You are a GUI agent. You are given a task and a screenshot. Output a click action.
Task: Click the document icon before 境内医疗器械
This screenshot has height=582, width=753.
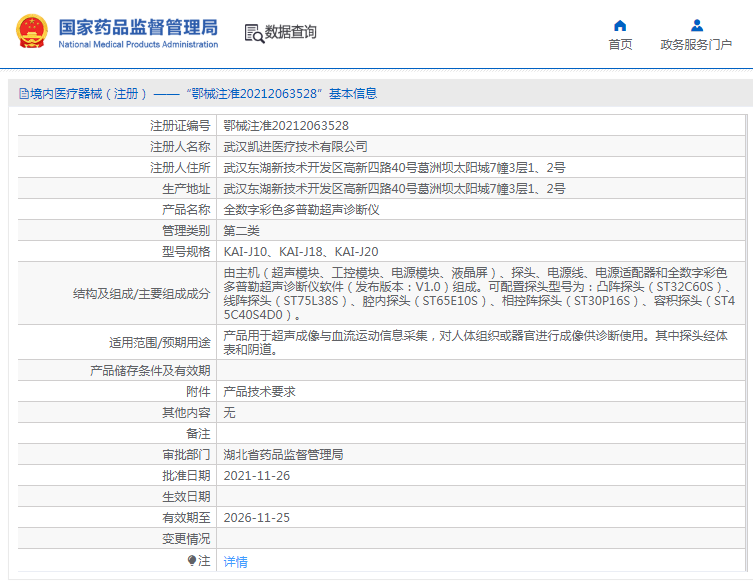(22, 94)
